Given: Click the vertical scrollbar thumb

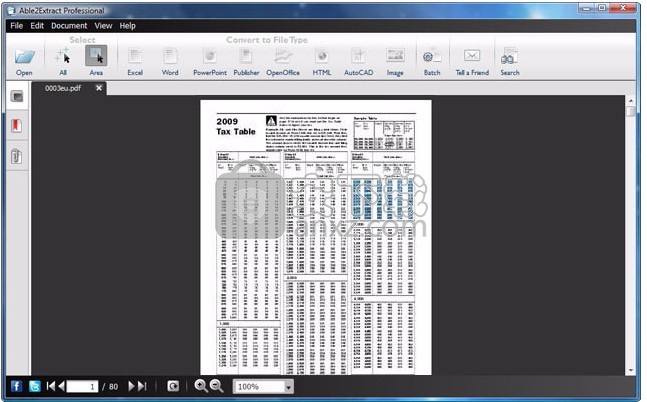Looking at the screenshot, I should tap(630, 111).
